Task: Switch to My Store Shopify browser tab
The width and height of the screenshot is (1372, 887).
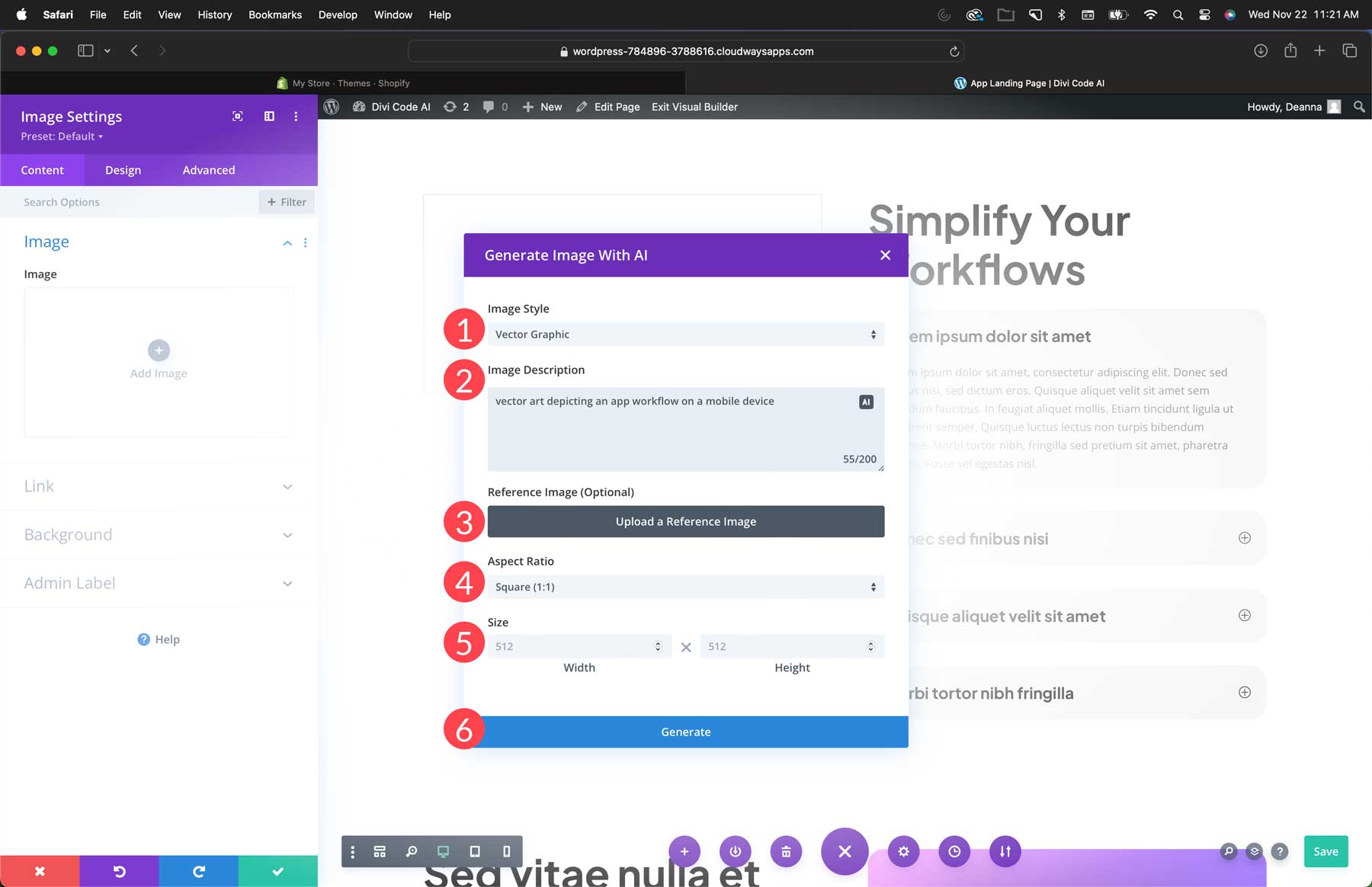Action: 343,83
